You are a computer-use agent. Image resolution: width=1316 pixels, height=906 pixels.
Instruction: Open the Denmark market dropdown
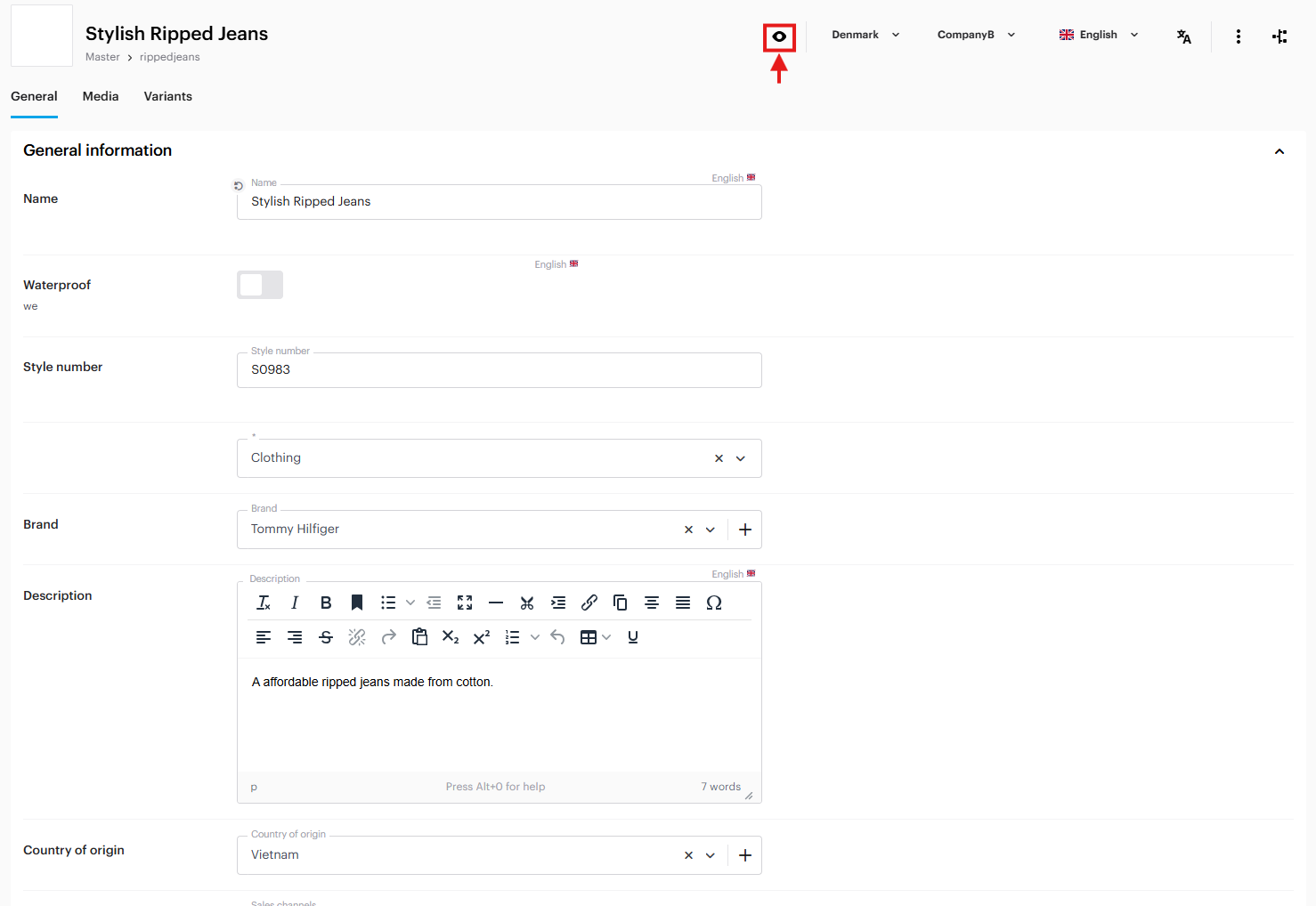click(x=865, y=35)
